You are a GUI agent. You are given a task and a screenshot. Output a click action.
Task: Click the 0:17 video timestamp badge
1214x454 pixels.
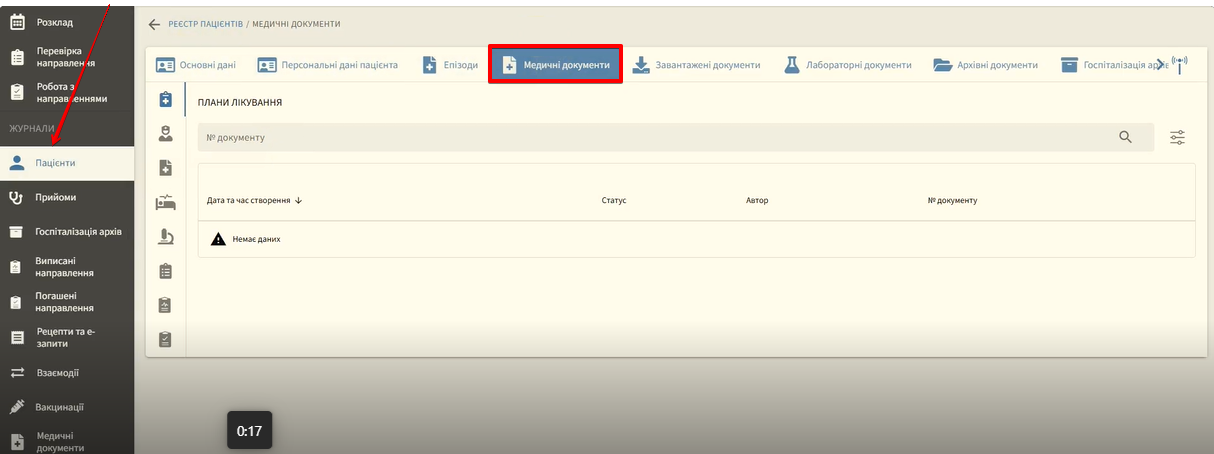coord(249,431)
